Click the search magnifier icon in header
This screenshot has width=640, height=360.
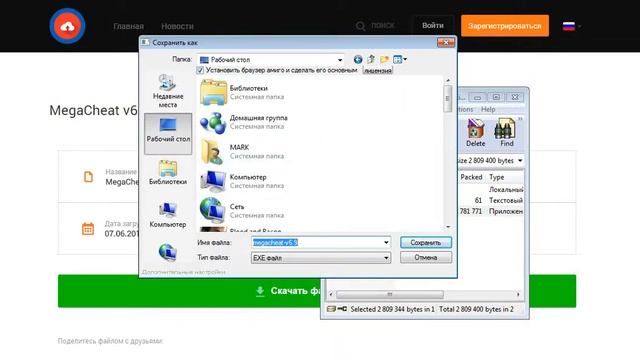tap(360, 26)
